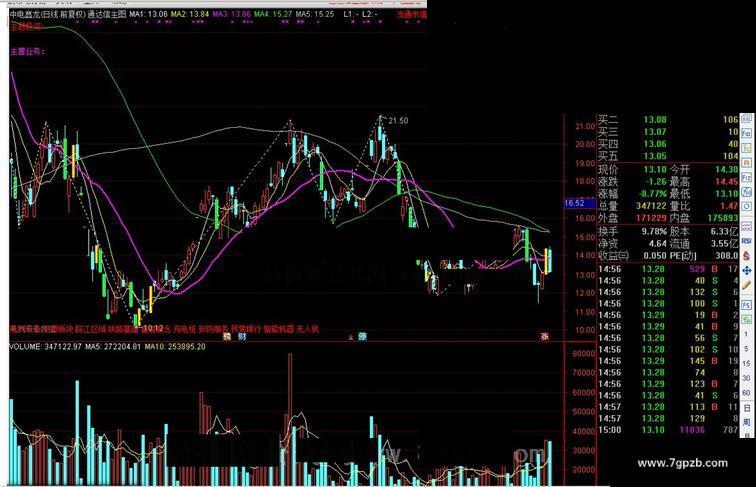Click the volume 'MA5: 272204.81' value
756x487 pixels.
[x=114, y=347]
